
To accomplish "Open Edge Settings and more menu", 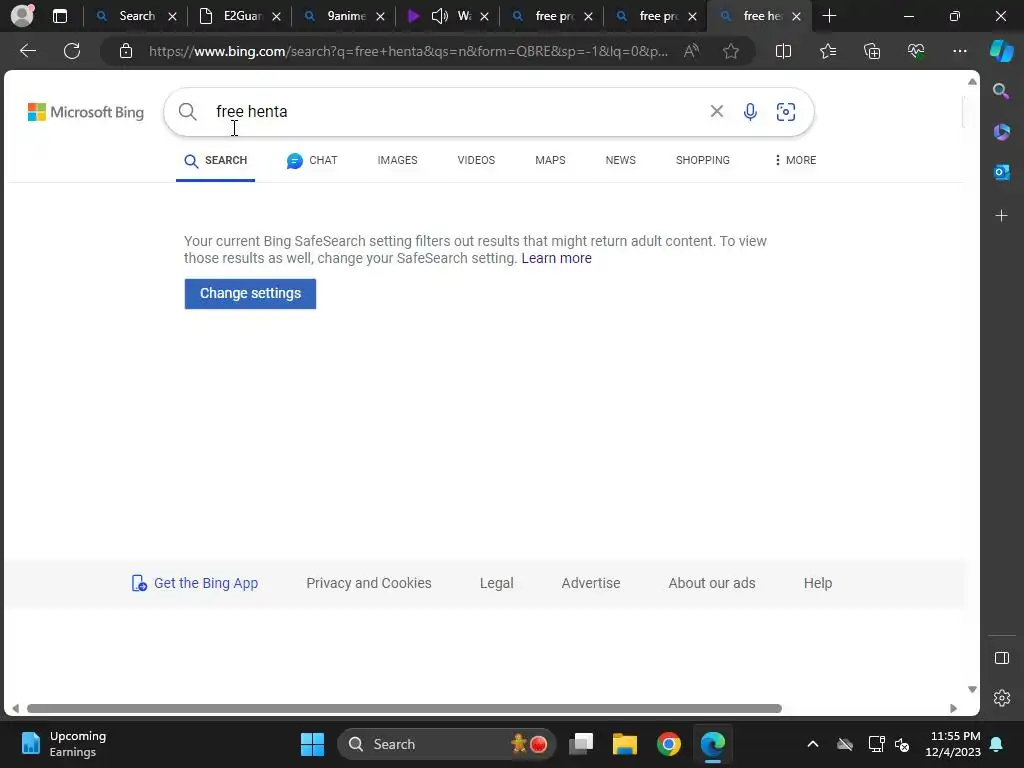I will [x=959, y=51].
